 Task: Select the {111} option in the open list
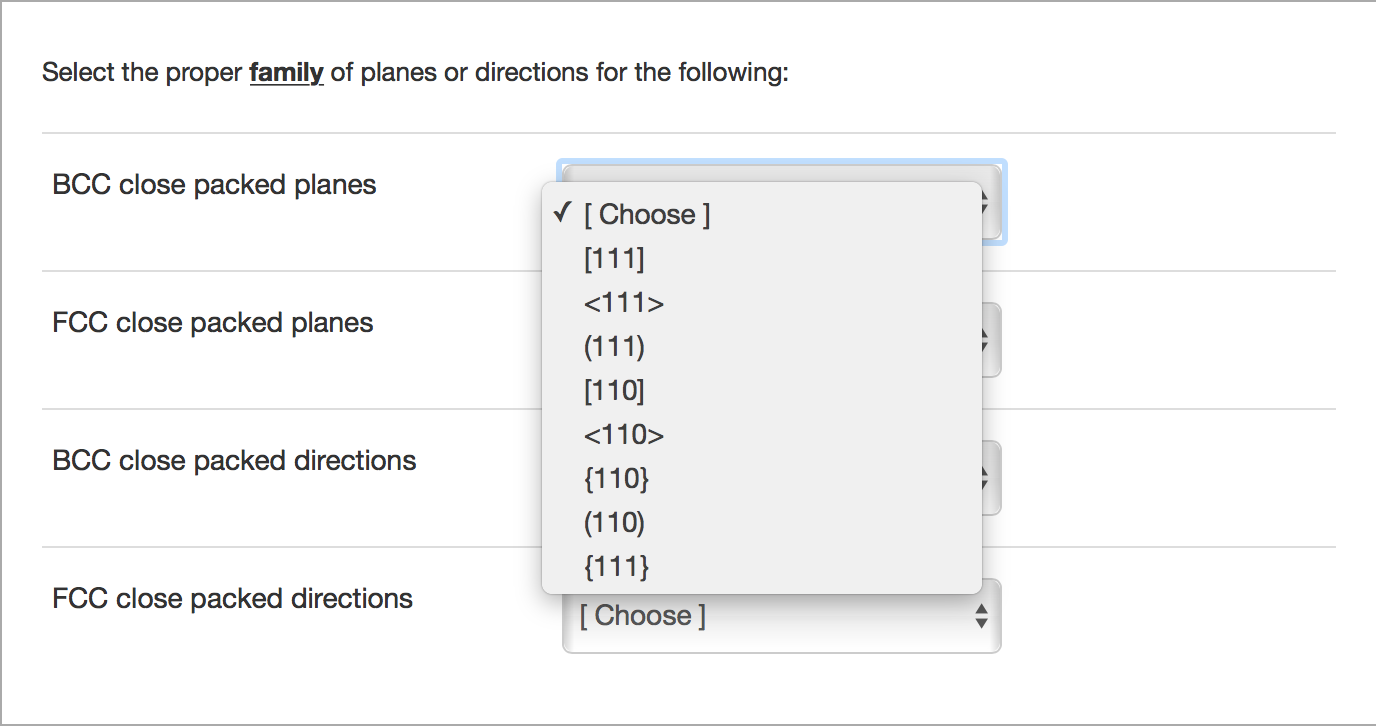[614, 566]
